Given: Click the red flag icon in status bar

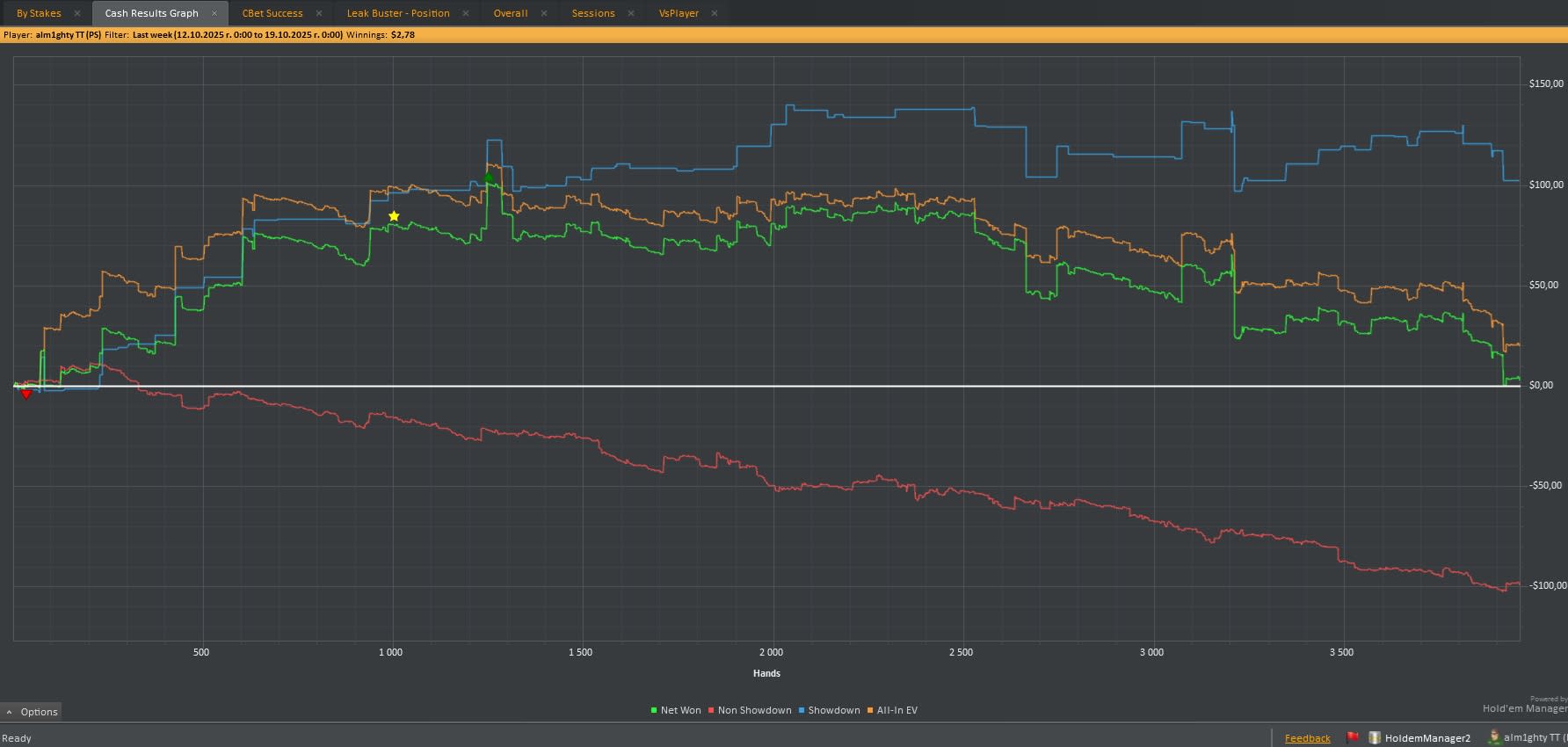Looking at the screenshot, I should pos(1353,737).
